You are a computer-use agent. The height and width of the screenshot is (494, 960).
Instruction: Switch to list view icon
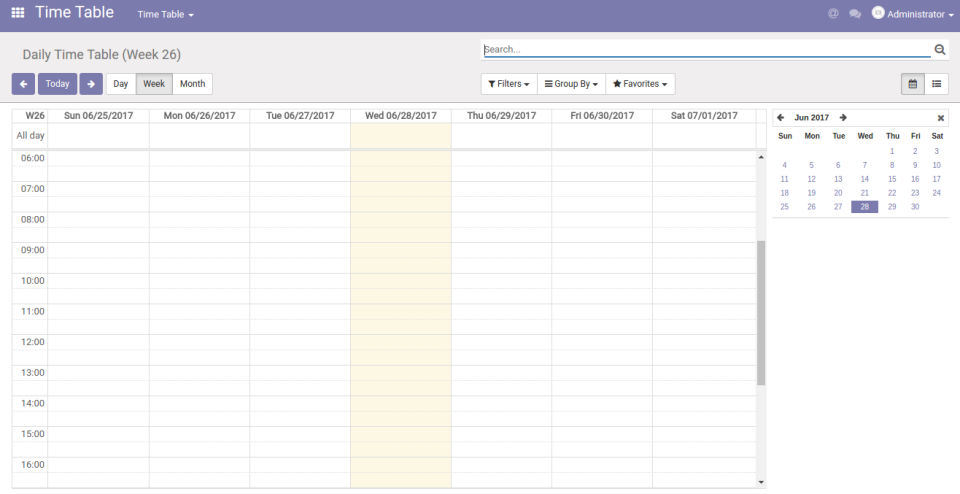(x=937, y=84)
